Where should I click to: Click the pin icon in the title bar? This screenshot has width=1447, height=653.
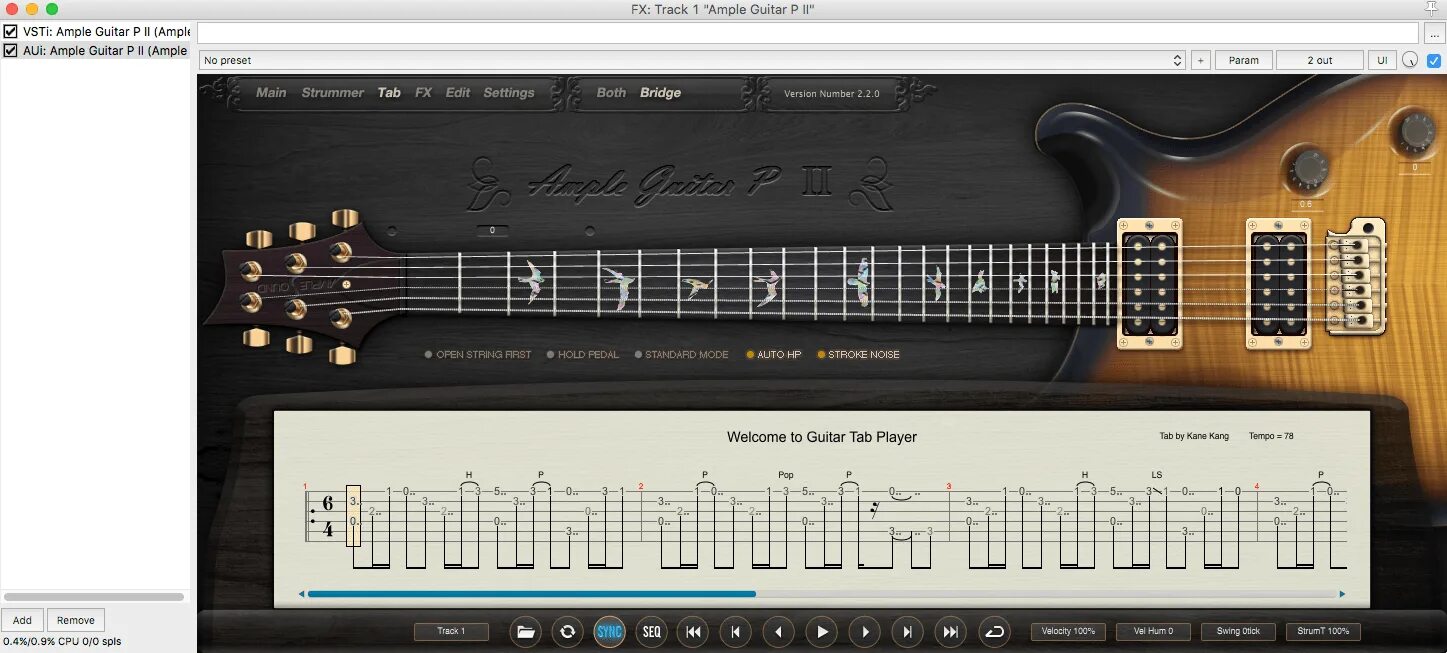tap(1432, 8)
